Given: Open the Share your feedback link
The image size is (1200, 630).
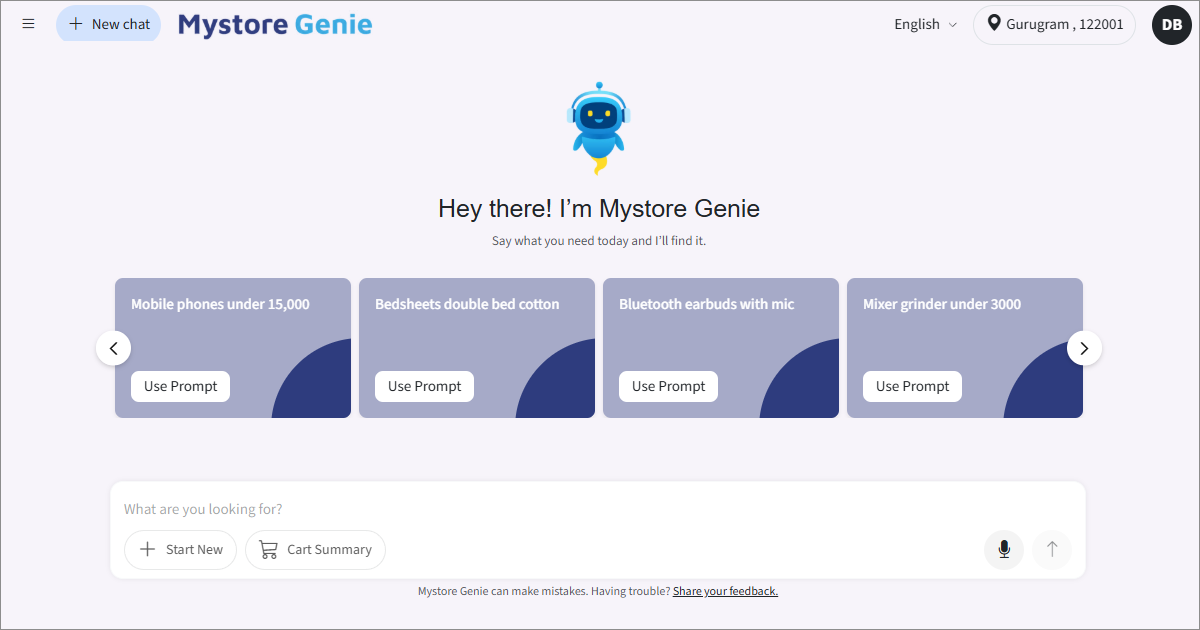Looking at the screenshot, I should 725,591.
